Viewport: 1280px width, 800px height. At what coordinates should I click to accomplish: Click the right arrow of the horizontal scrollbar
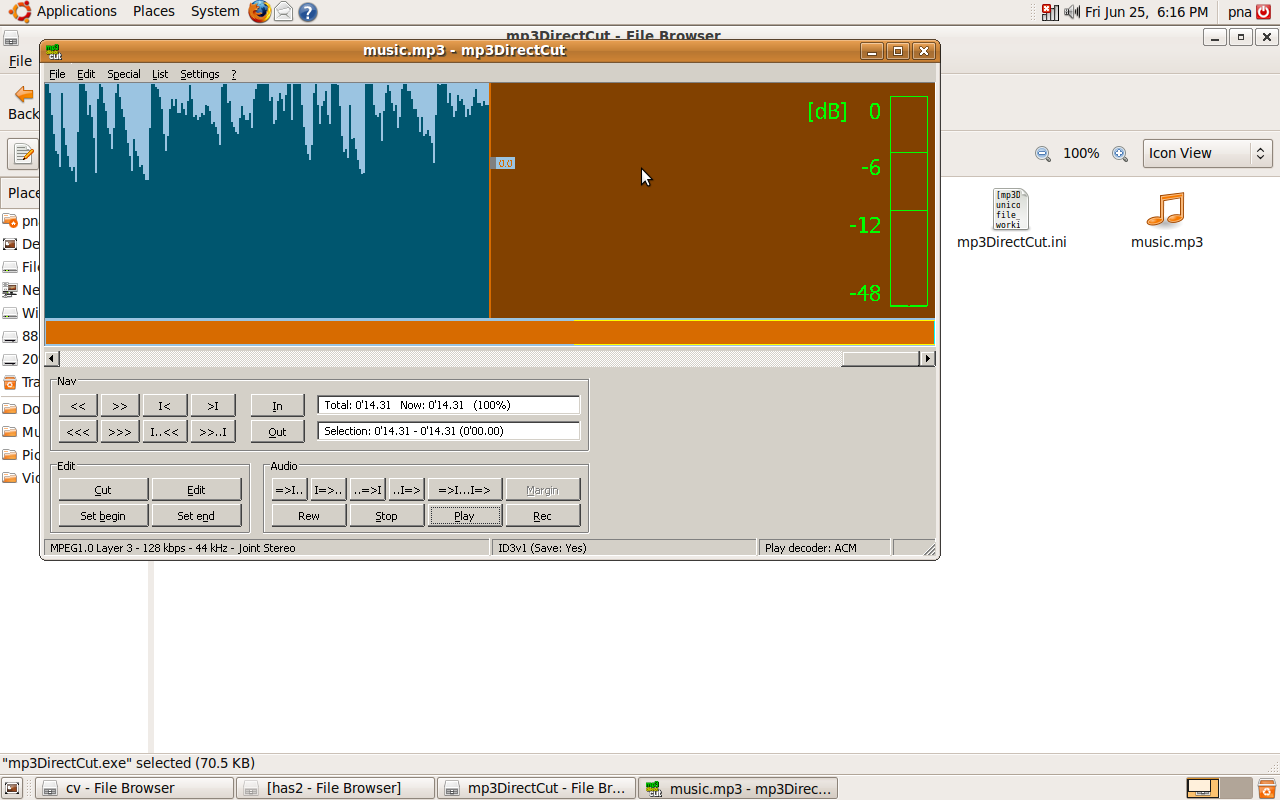[x=926, y=358]
